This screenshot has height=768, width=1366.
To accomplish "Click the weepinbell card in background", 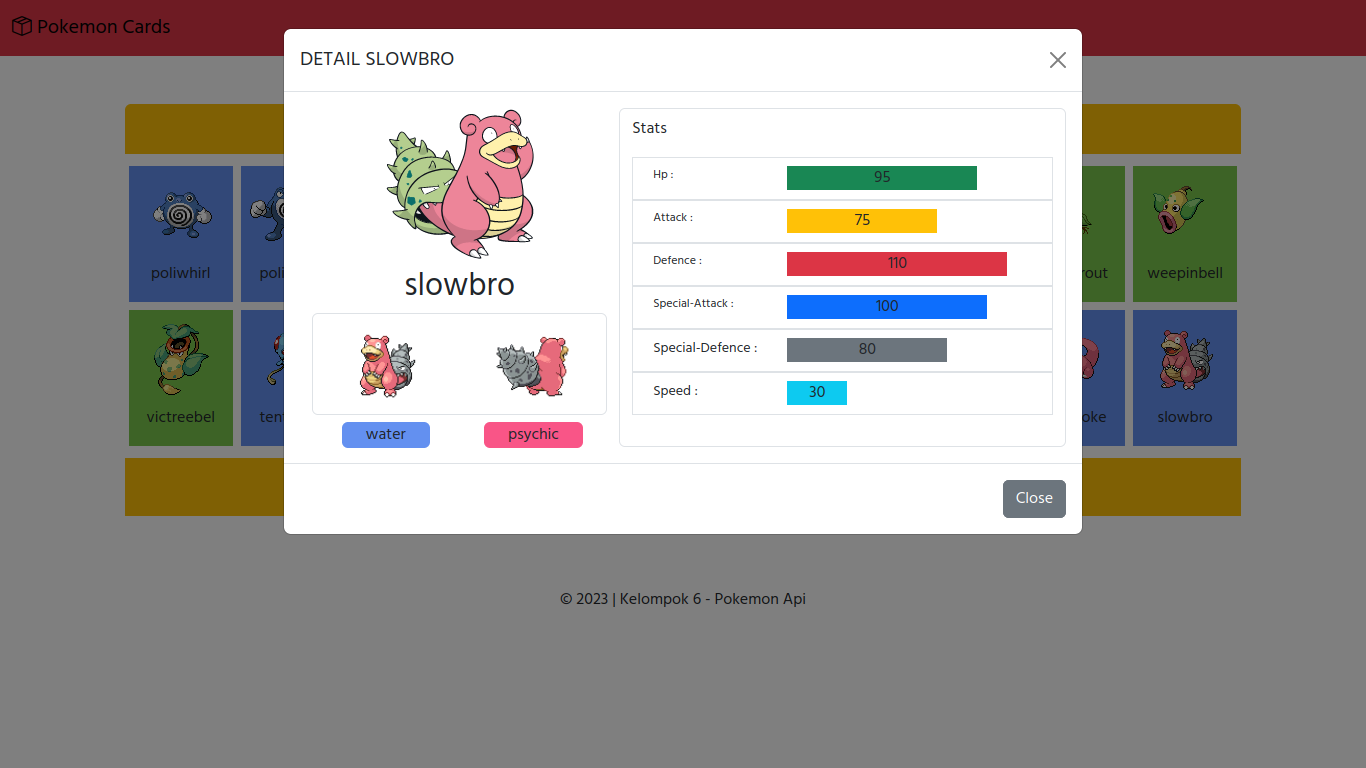I will point(1185,234).
